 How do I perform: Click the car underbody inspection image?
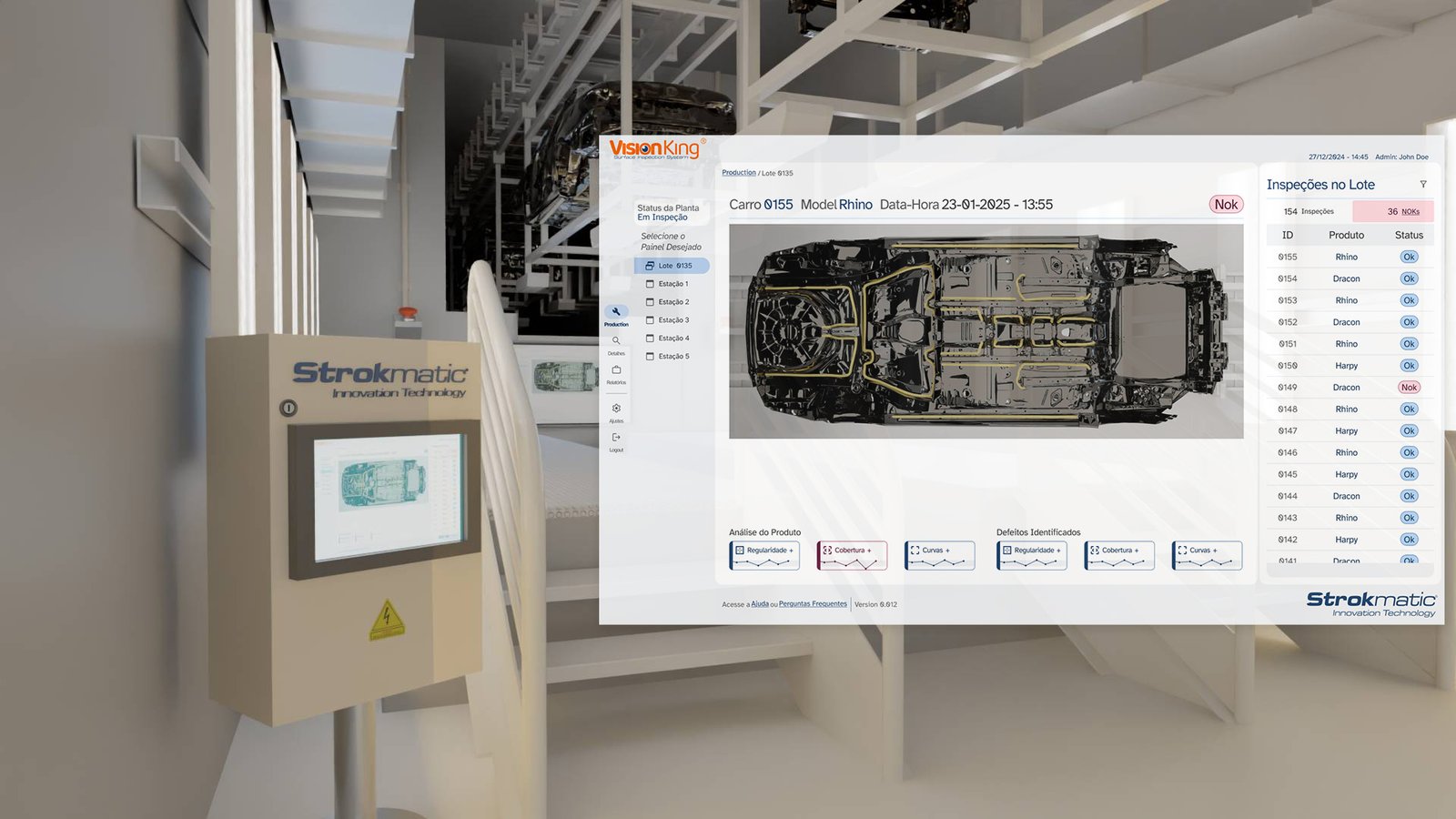pyautogui.click(x=986, y=331)
